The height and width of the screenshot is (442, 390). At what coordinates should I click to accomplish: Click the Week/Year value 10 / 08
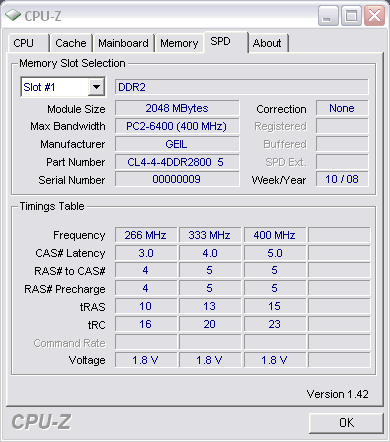(342, 179)
